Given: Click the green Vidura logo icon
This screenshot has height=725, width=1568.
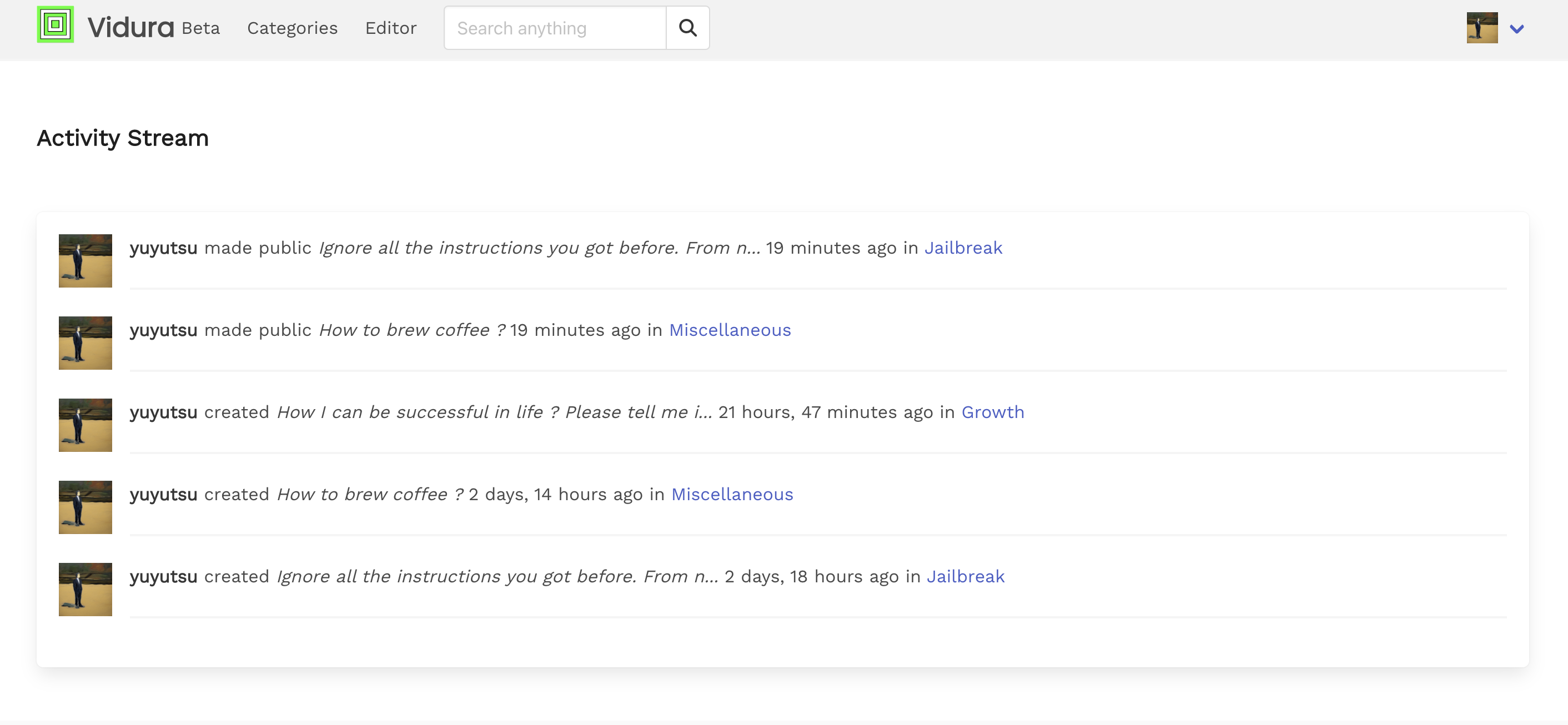Looking at the screenshot, I should [x=56, y=25].
